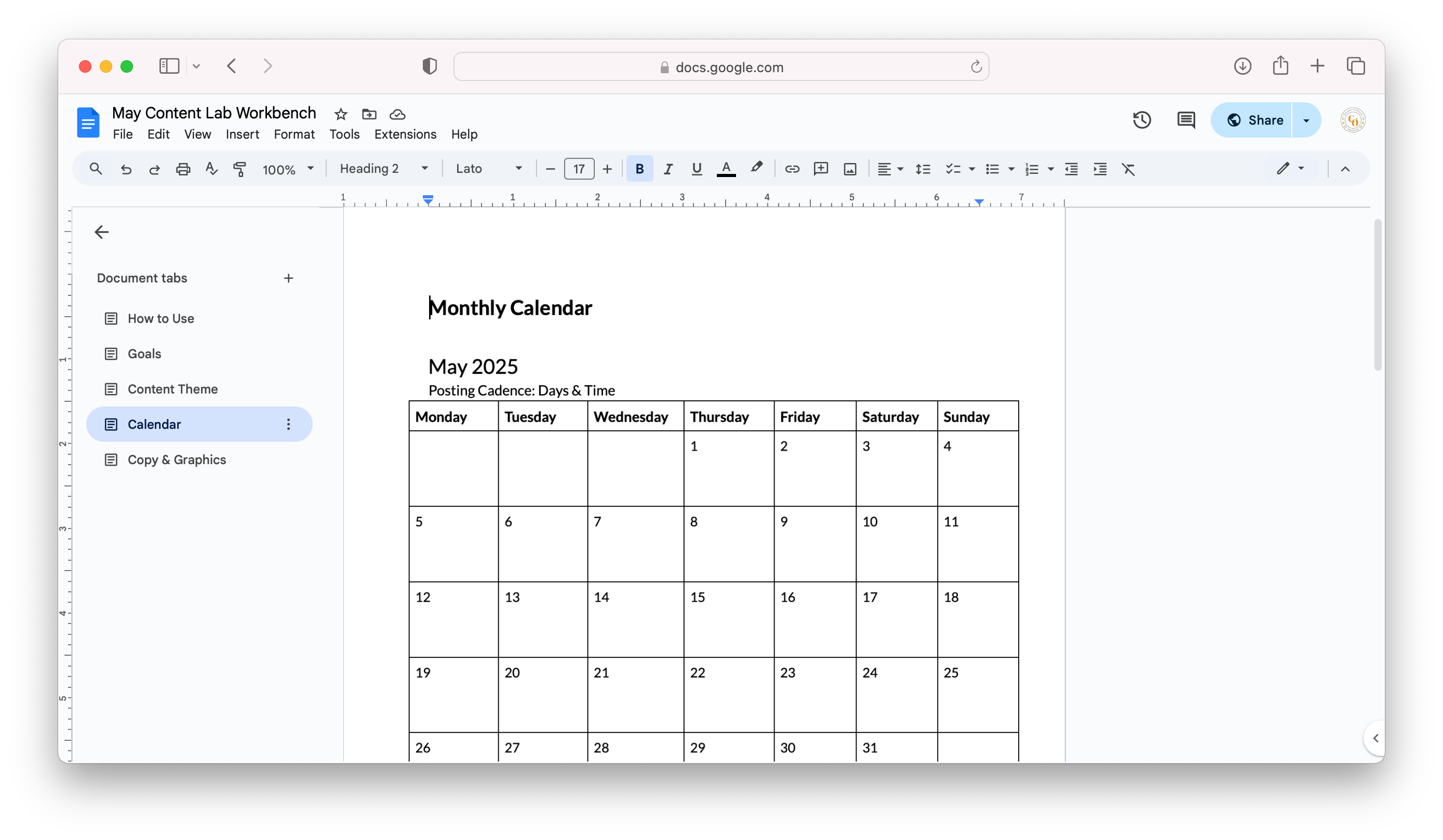This screenshot has height=840, width=1443.
Task: Click the print icon in the toolbar
Action: (x=183, y=169)
